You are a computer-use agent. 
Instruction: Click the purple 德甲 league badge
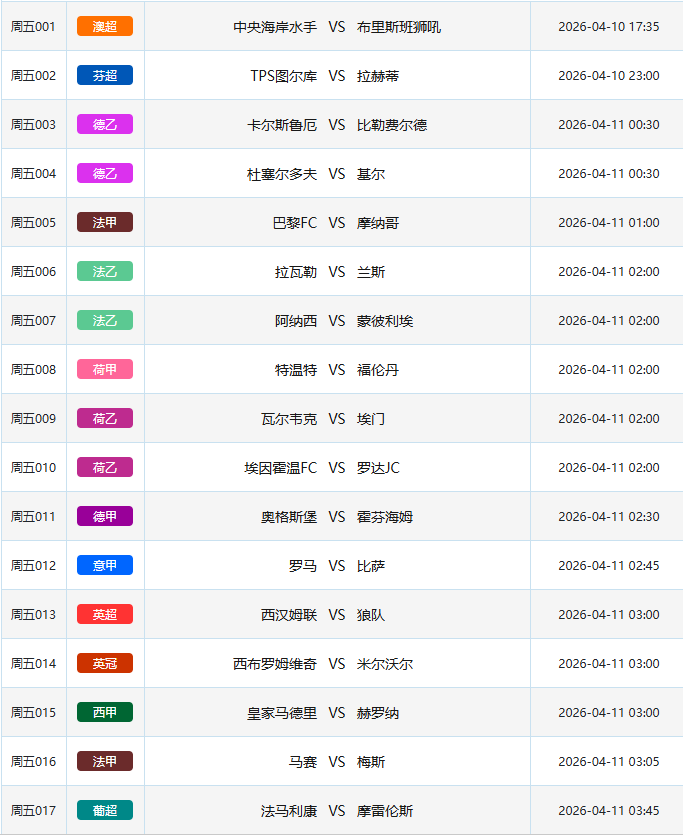click(x=104, y=516)
